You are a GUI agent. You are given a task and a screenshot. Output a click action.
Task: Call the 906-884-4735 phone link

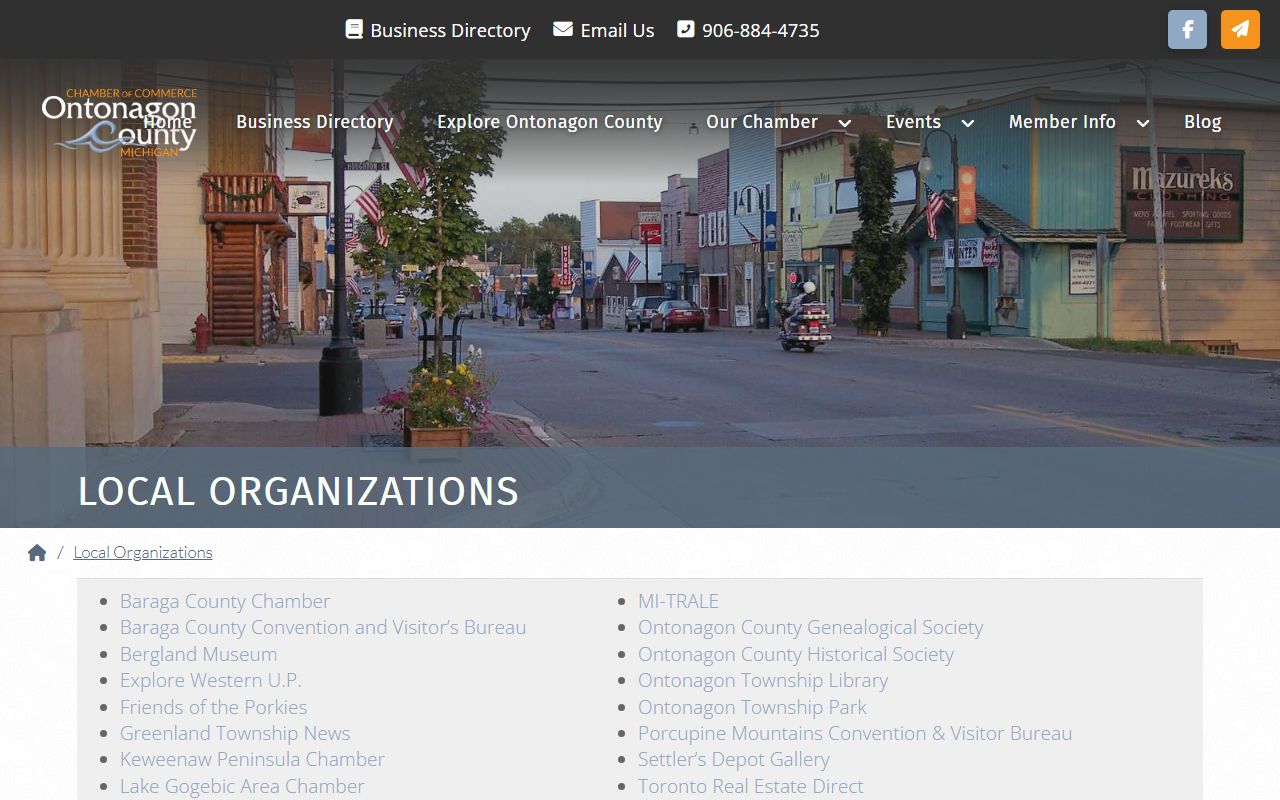click(x=760, y=30)
